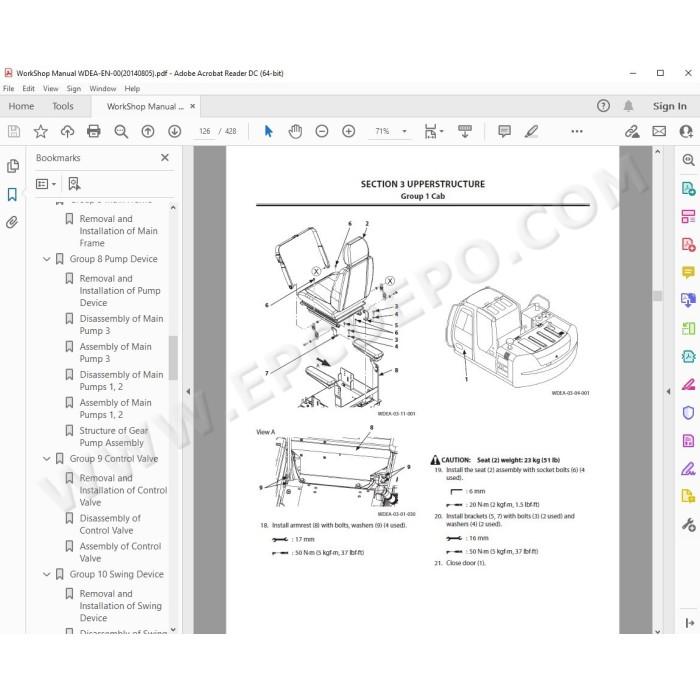The height and width of the screenshot is (700, 700).
Task: Print the document
Action: [x=94, y=131]
